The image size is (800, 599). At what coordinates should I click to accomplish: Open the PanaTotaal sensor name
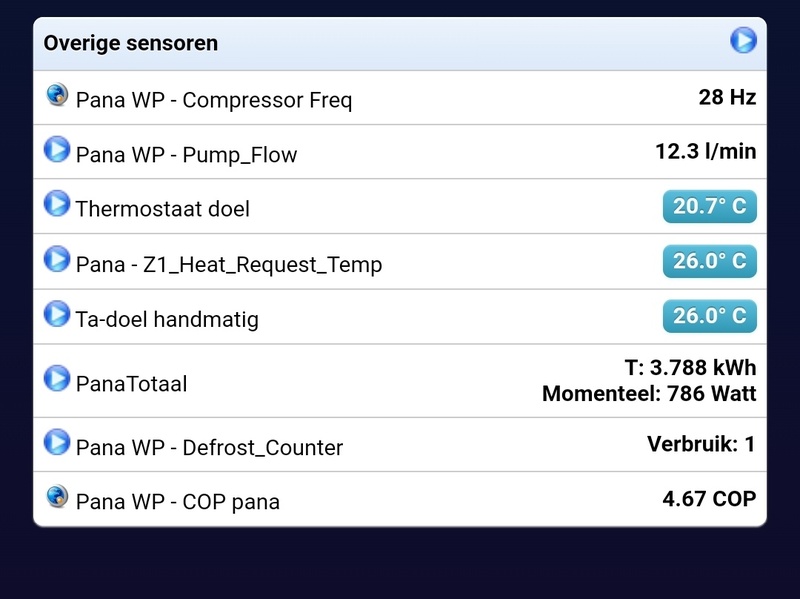[x=131, y=384]
